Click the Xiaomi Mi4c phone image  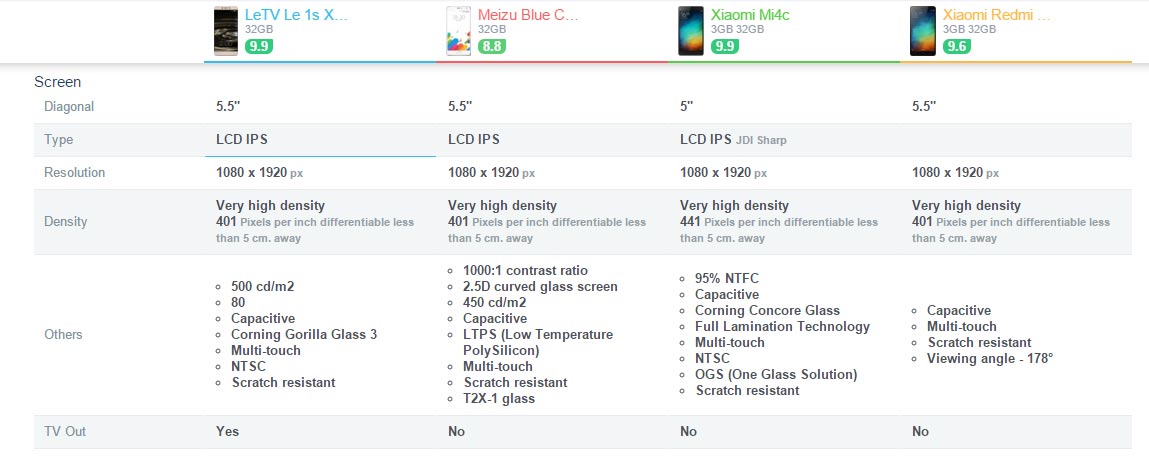point(690,31)
